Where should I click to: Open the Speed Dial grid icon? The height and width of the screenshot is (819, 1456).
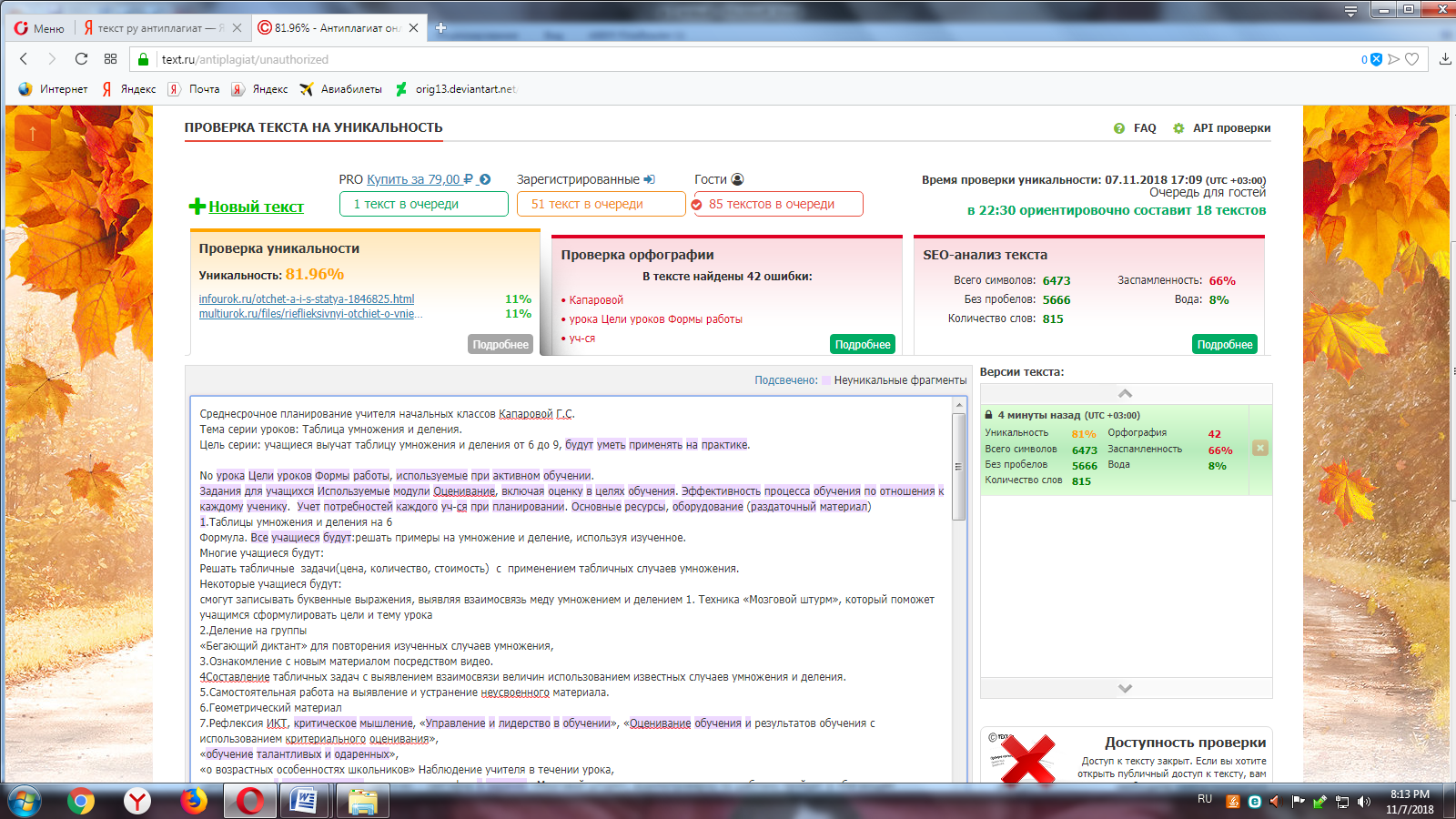(x=110, y=59)
